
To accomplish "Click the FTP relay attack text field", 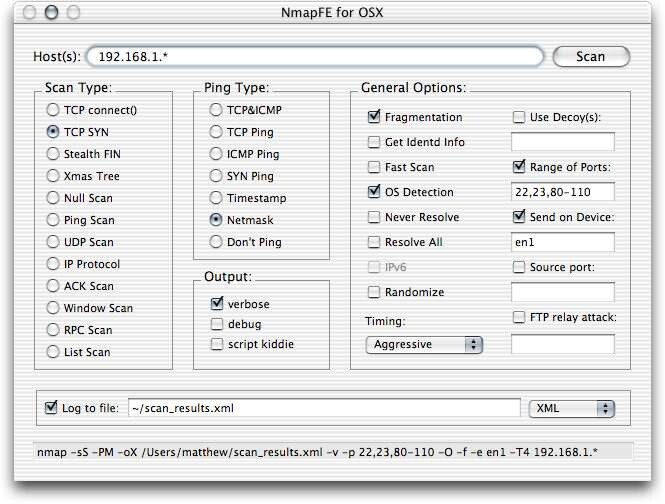I will (x=563, y=344).
